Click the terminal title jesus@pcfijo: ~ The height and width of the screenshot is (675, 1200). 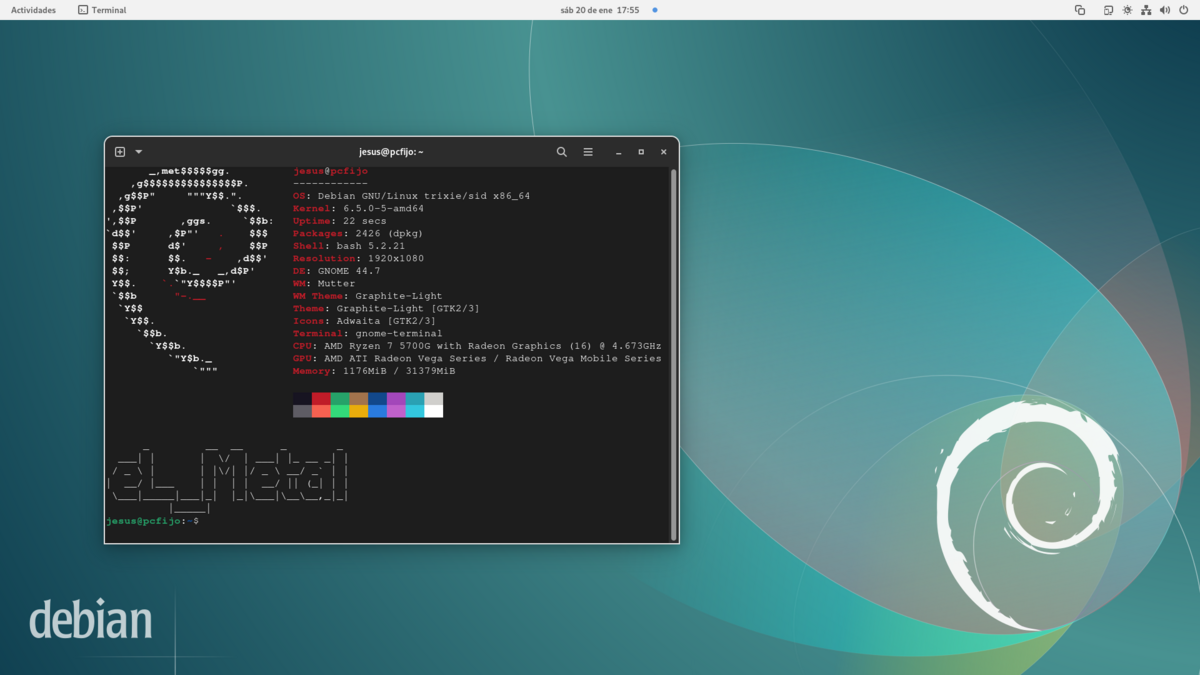[391, 152]
